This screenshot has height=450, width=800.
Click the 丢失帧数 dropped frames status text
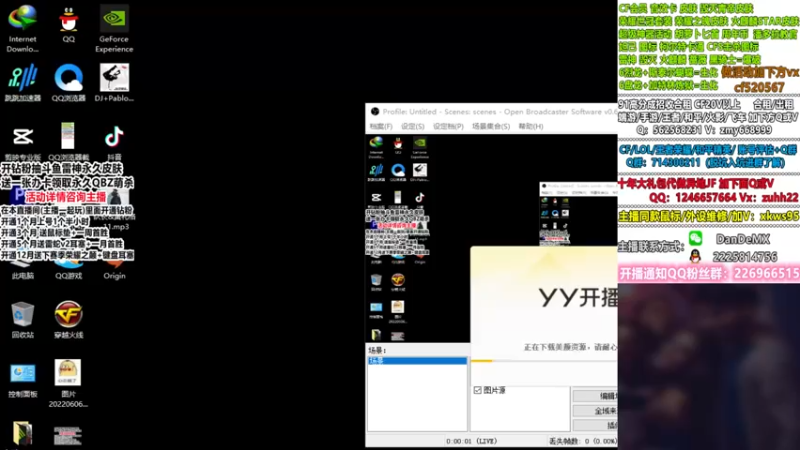point(583,441)
